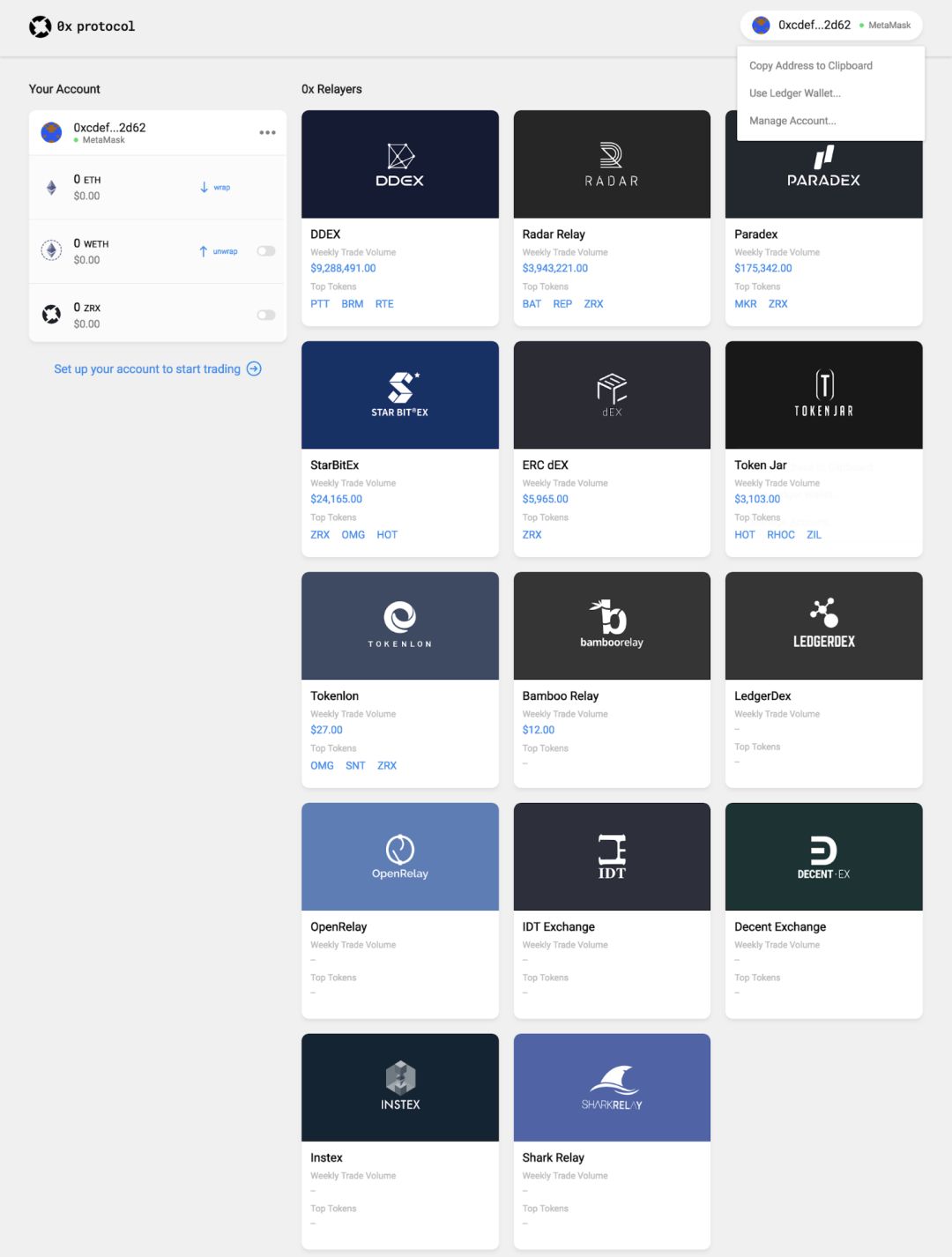Screen dimensions: 952x1257
Task: Open the IDT Exchange logo card
Action: (x=612, y=857)
